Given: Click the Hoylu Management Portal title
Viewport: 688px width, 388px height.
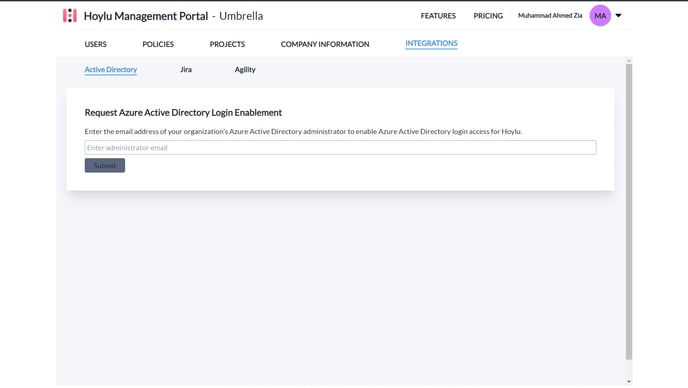Looking at the screenshot, I should point(146,16).
